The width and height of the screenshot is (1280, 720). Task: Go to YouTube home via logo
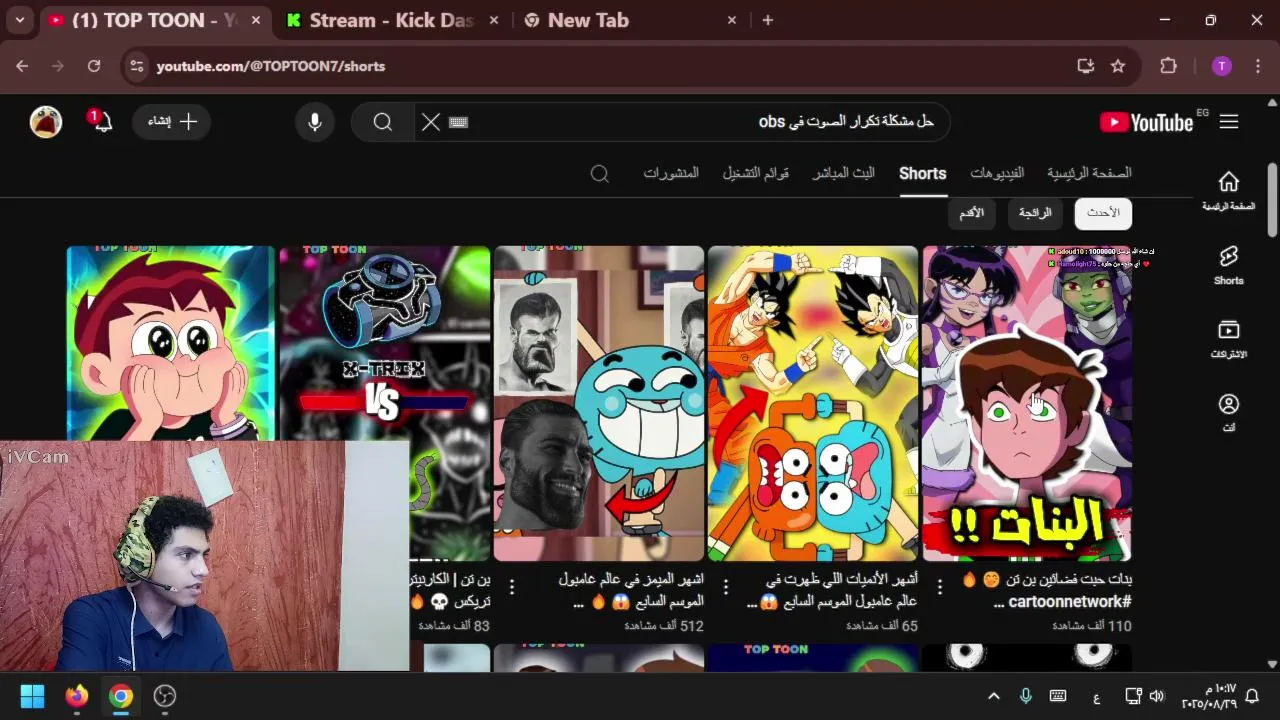click(1146, 122)
